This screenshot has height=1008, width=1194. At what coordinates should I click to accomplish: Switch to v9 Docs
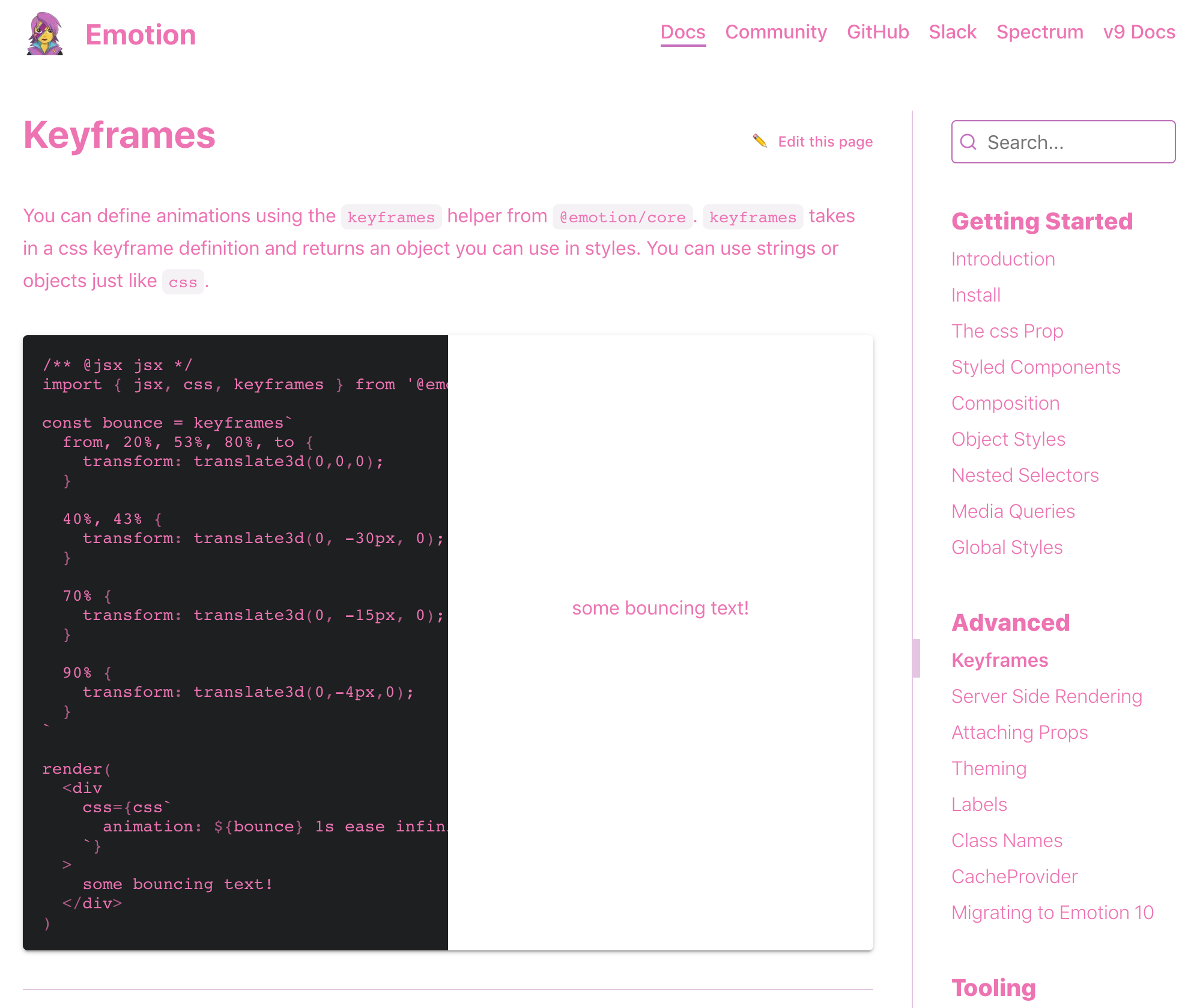click(x=1139, y=32)
